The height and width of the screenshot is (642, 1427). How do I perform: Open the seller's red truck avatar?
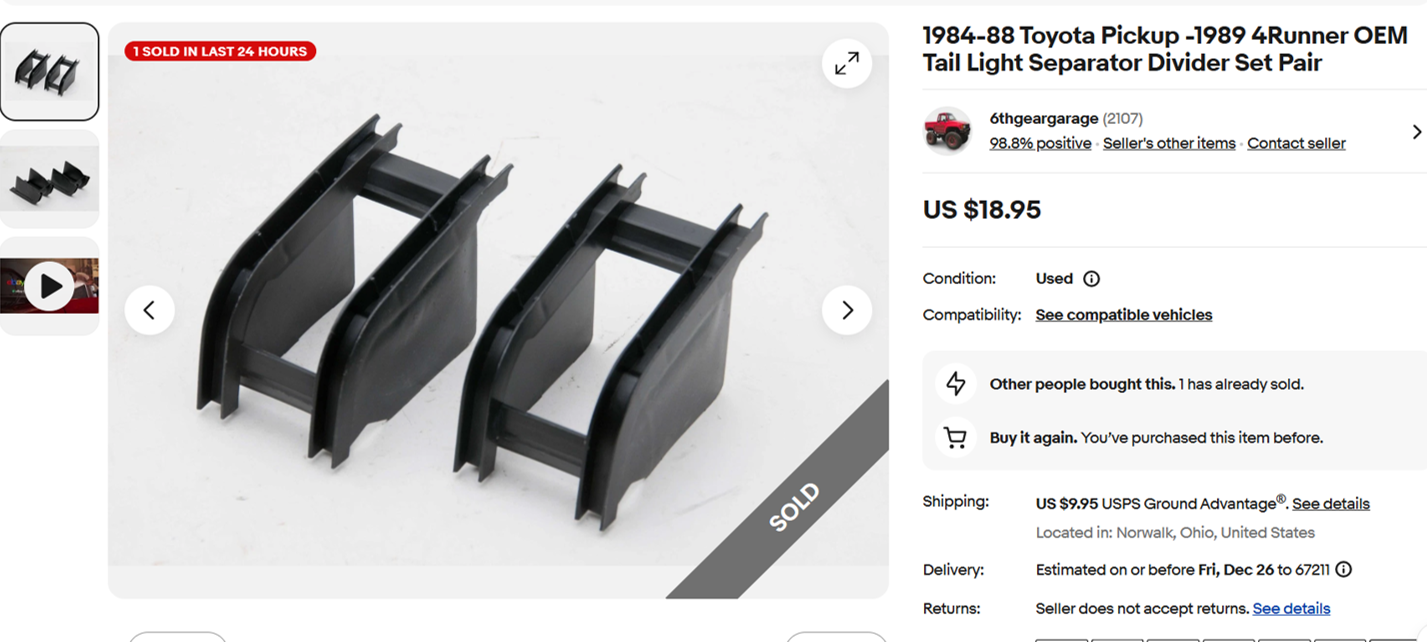947,131
